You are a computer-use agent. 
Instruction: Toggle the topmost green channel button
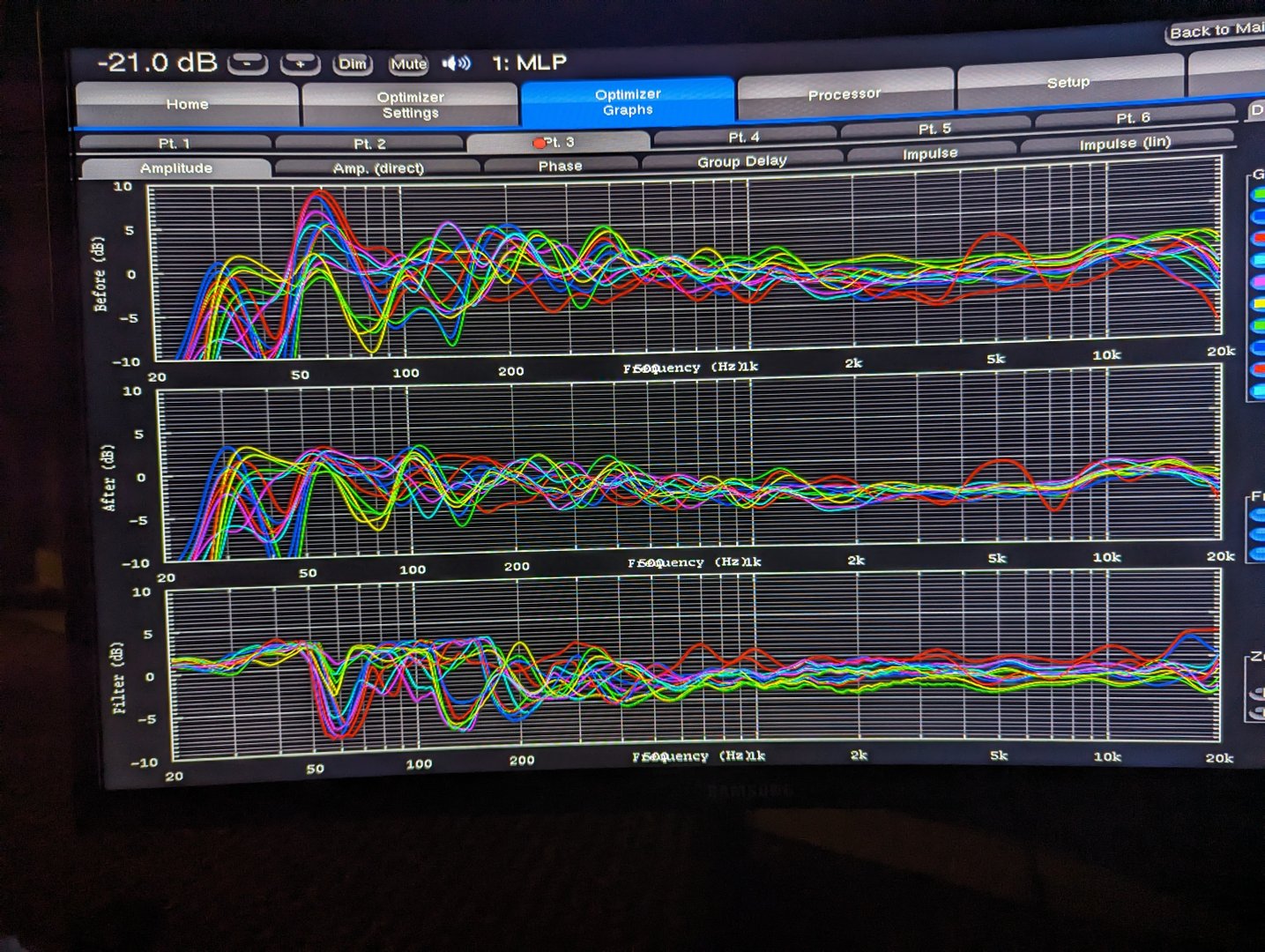click(x=1259, y=194)
